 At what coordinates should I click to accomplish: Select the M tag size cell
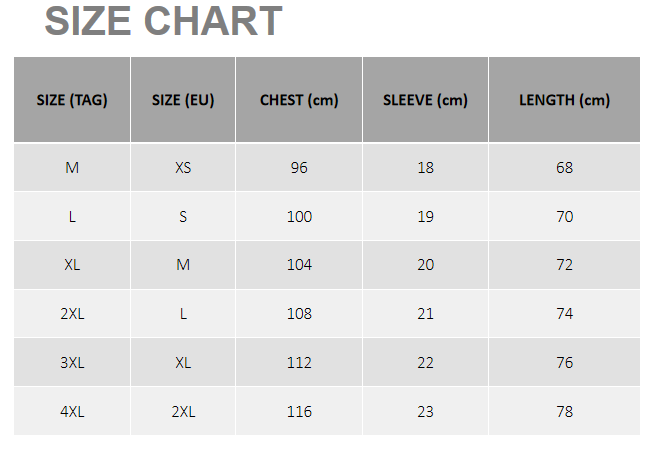(72, 168)
